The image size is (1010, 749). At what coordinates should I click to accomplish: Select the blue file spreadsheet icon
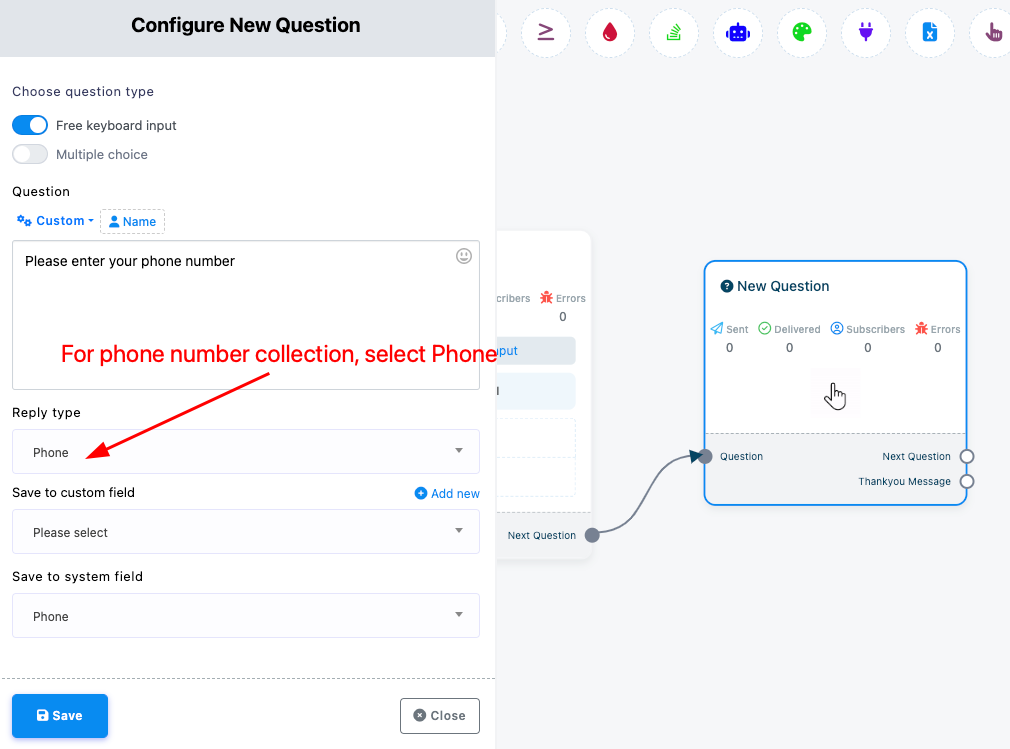tap(929, 32)
